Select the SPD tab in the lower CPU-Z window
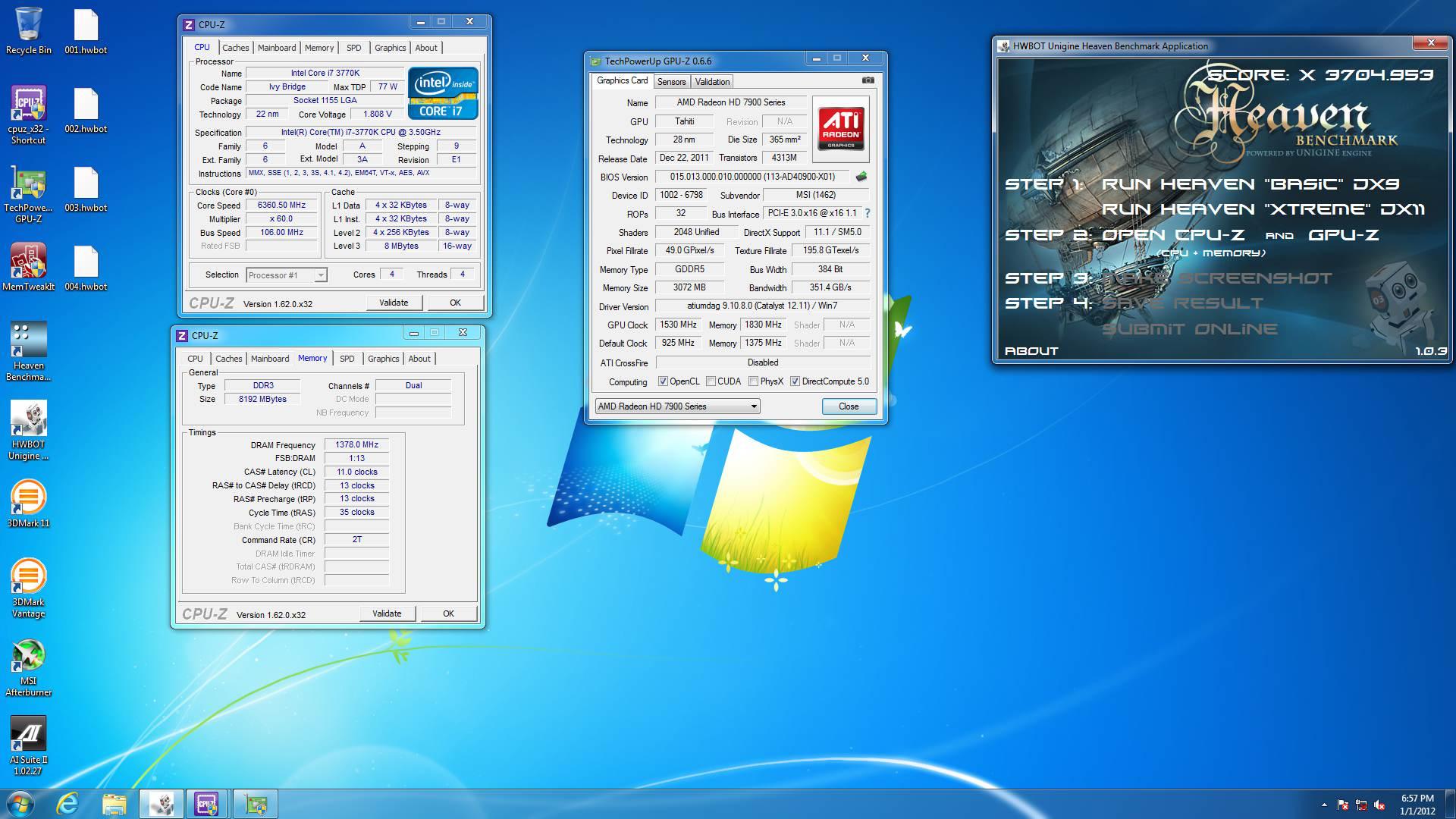 (347, 359)
